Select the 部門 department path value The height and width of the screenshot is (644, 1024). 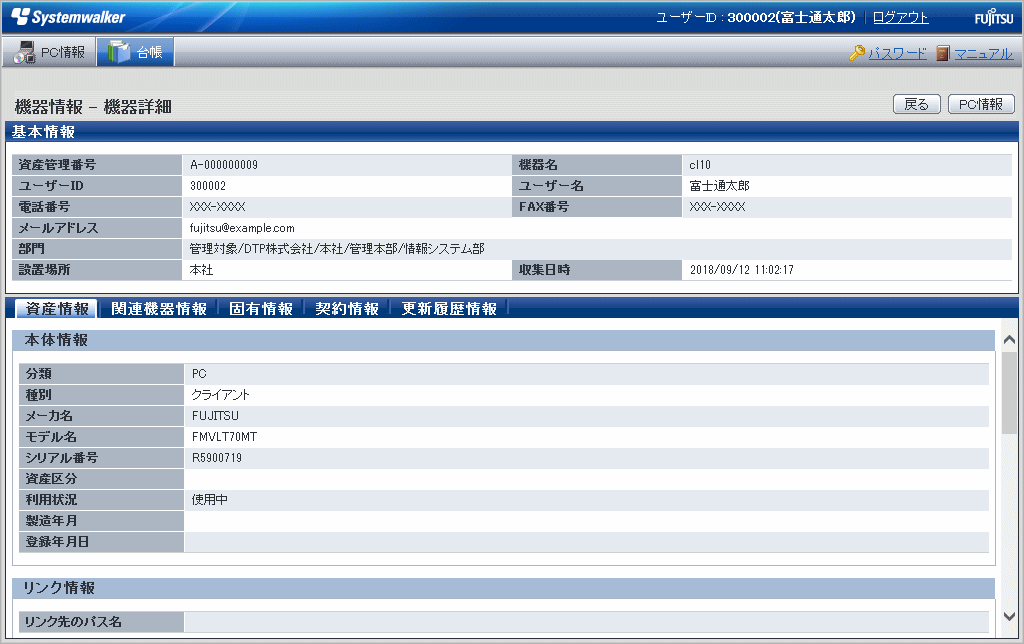pyautogui.click(x=337, y=249)
